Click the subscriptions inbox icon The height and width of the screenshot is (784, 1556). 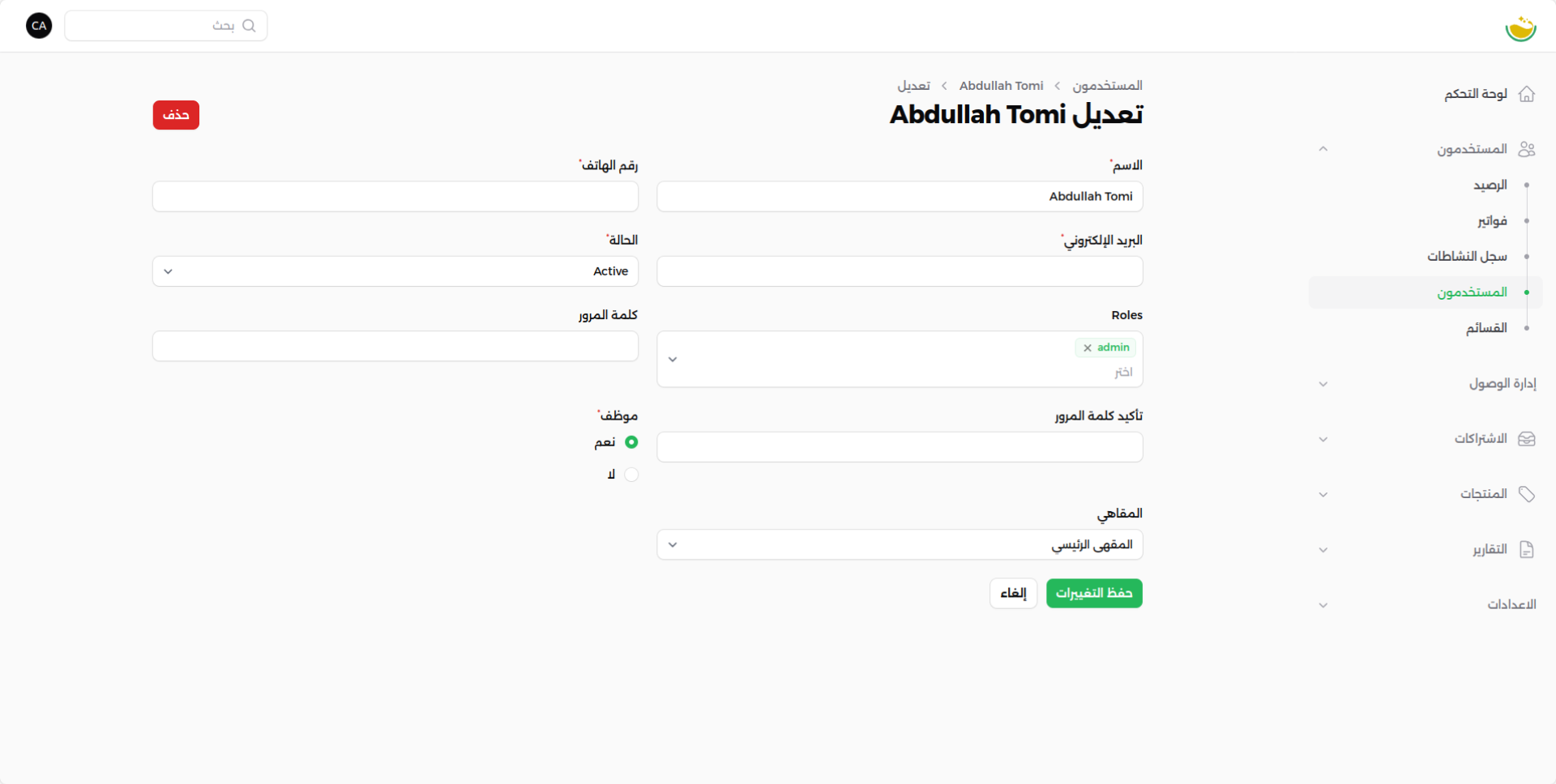coord(1527,439)
